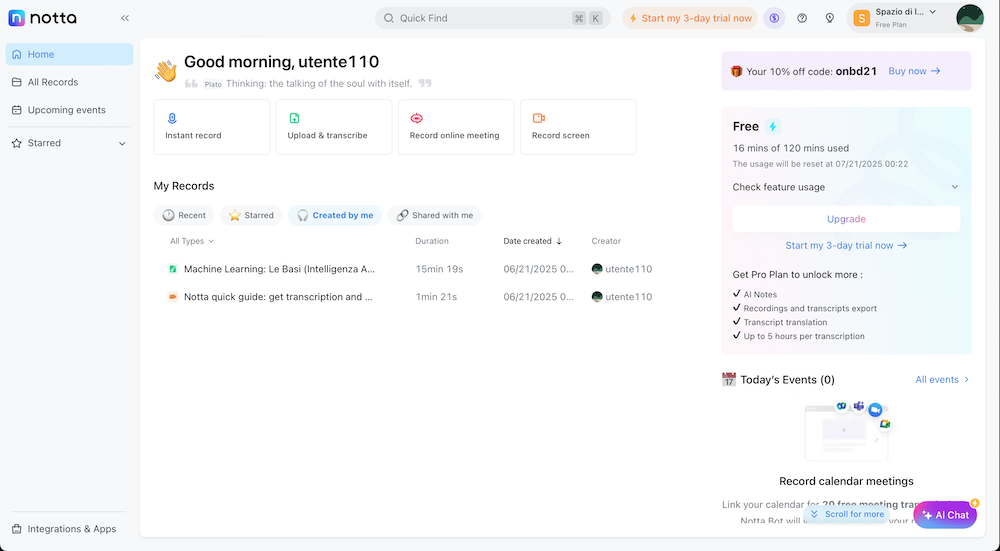Click the Zoom icon in calendar illustration
The width and height of the screenshot is (1000, 551).
875,409
